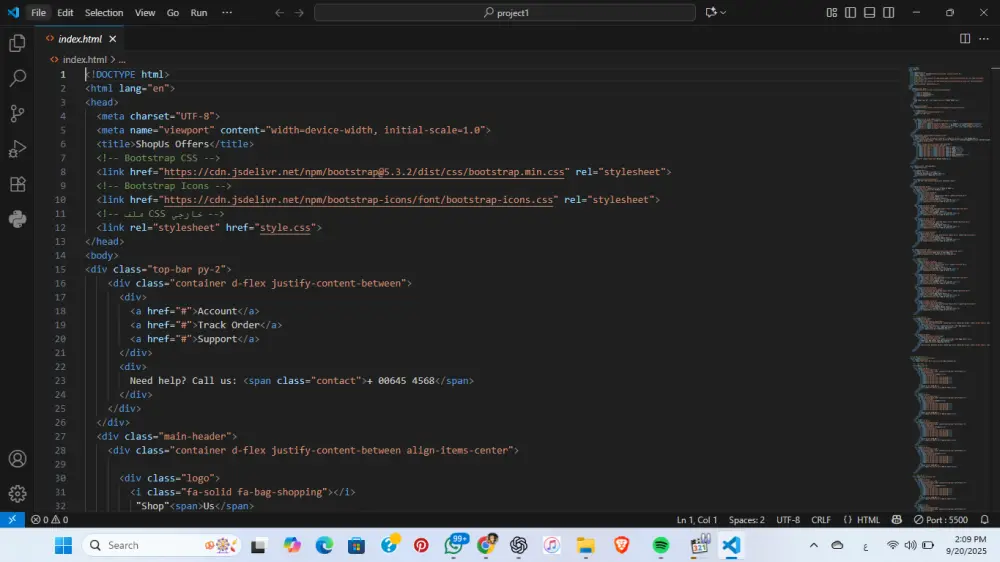Expand the Copilot chat dropdown arrow

724,13
